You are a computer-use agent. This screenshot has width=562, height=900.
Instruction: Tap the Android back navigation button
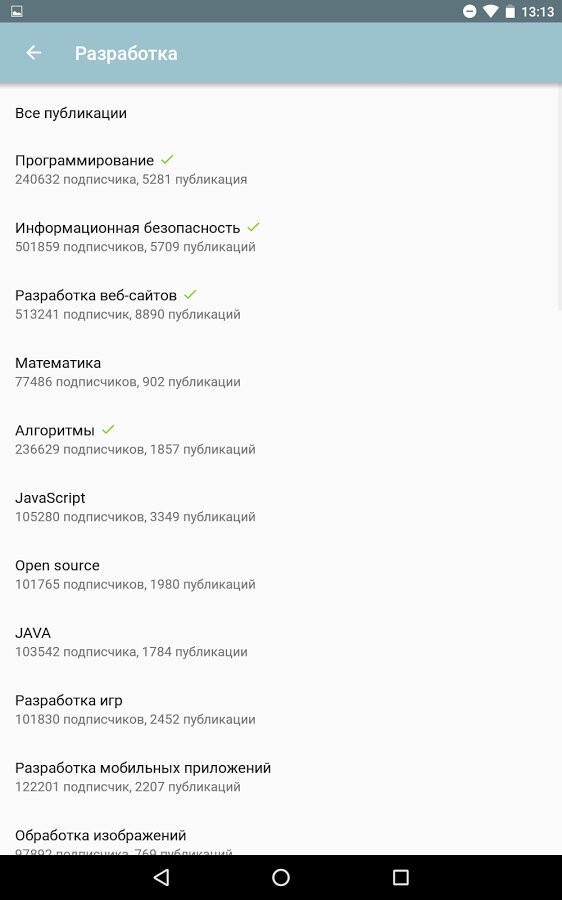point(161,876)
